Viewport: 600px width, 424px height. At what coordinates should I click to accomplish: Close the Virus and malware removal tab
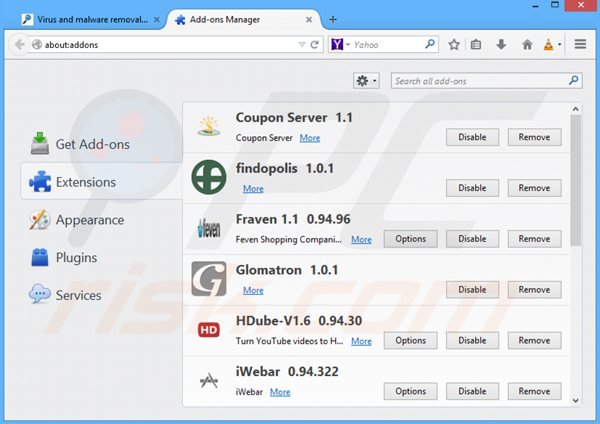(157, 20)
